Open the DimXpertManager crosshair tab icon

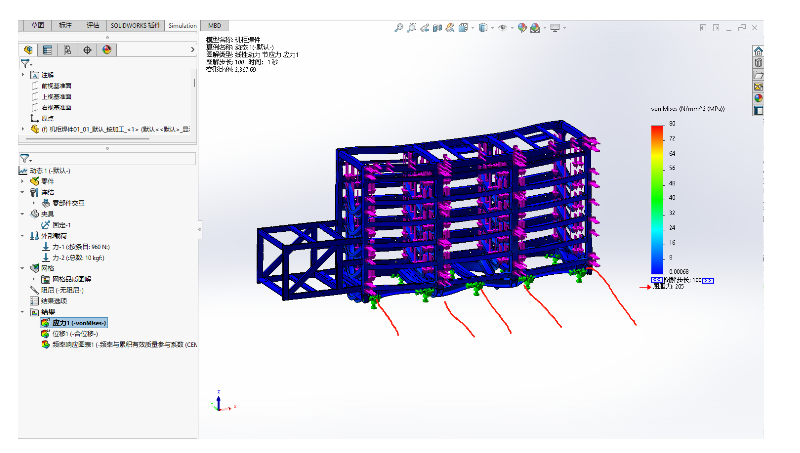click(x=87, y=48)
